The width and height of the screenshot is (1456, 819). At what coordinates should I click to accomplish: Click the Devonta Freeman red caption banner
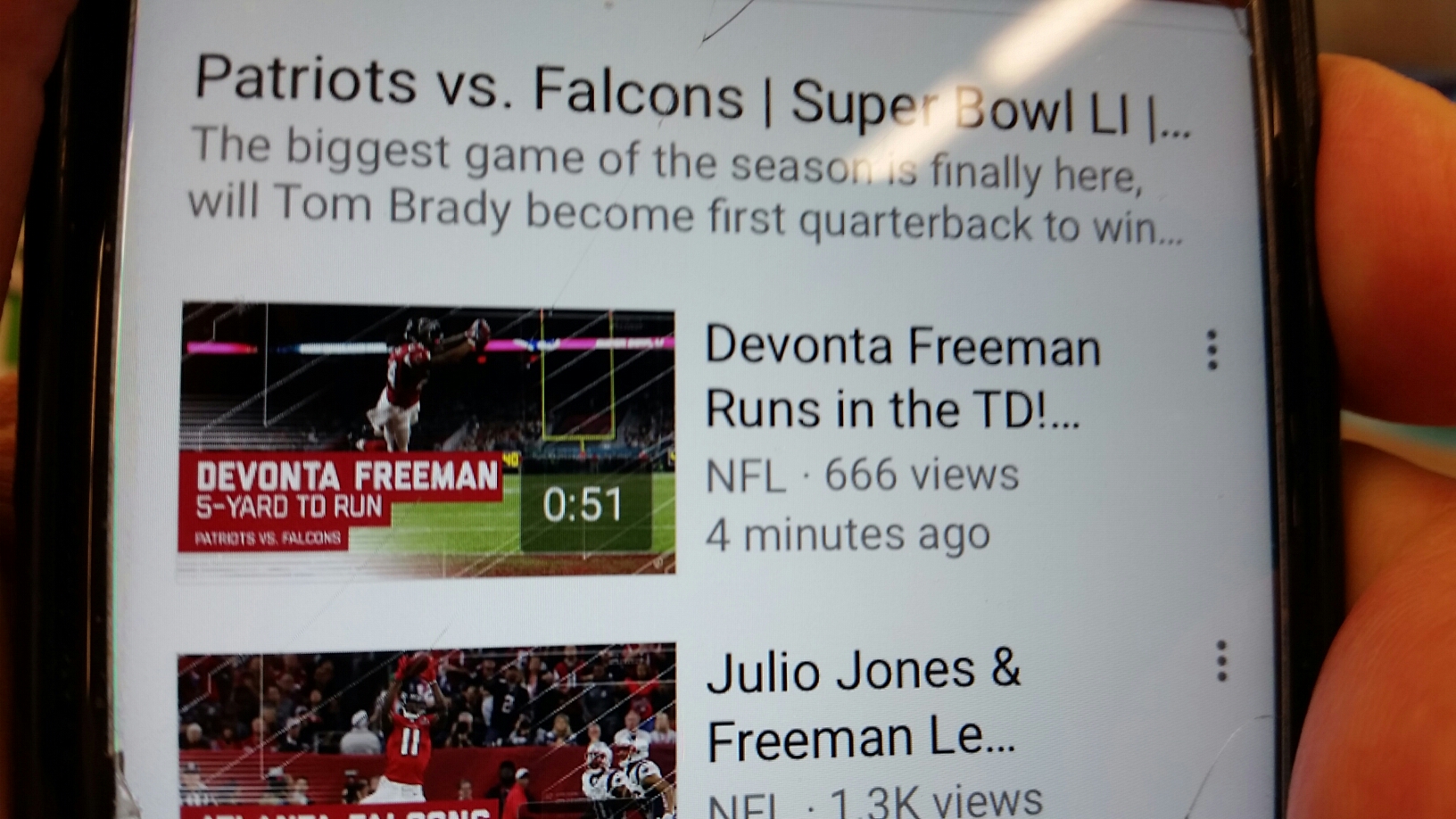pos(339,500)
